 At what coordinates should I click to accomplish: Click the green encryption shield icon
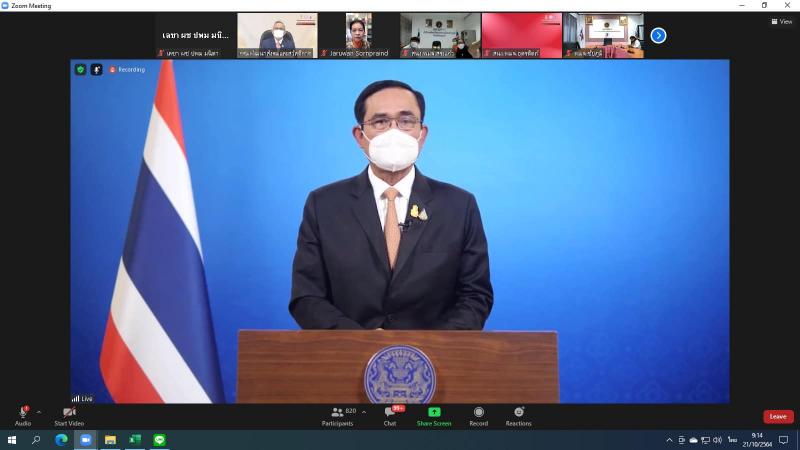click(81, 69)
